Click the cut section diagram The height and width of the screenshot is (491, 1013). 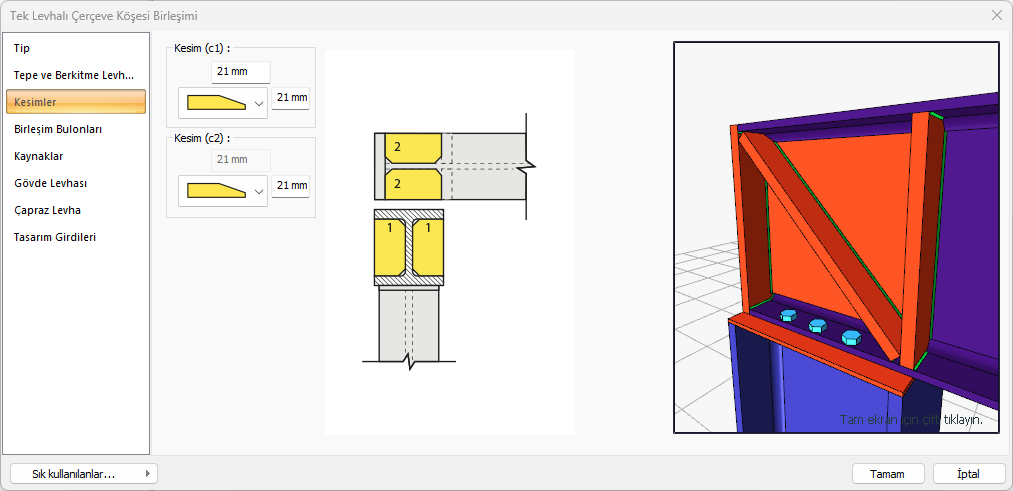coord(450,242)
